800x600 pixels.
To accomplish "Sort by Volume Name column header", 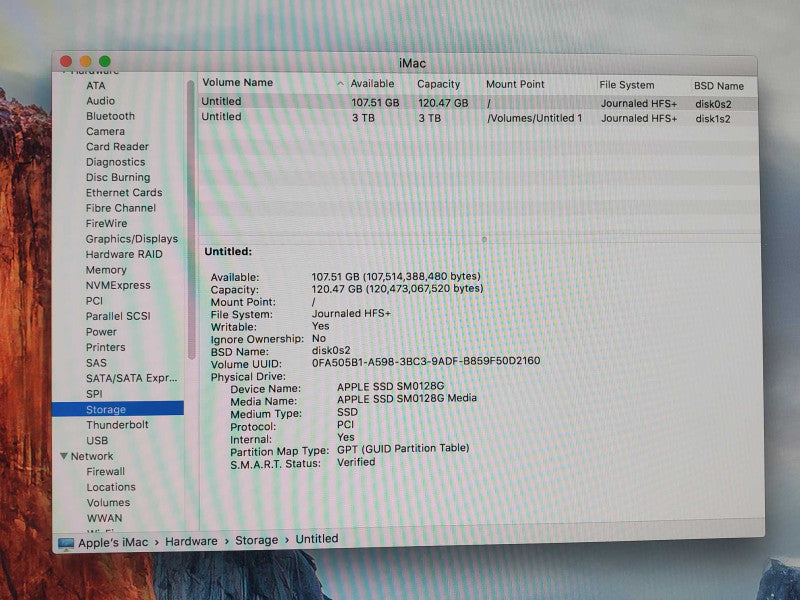I will (x=237, y=83).
